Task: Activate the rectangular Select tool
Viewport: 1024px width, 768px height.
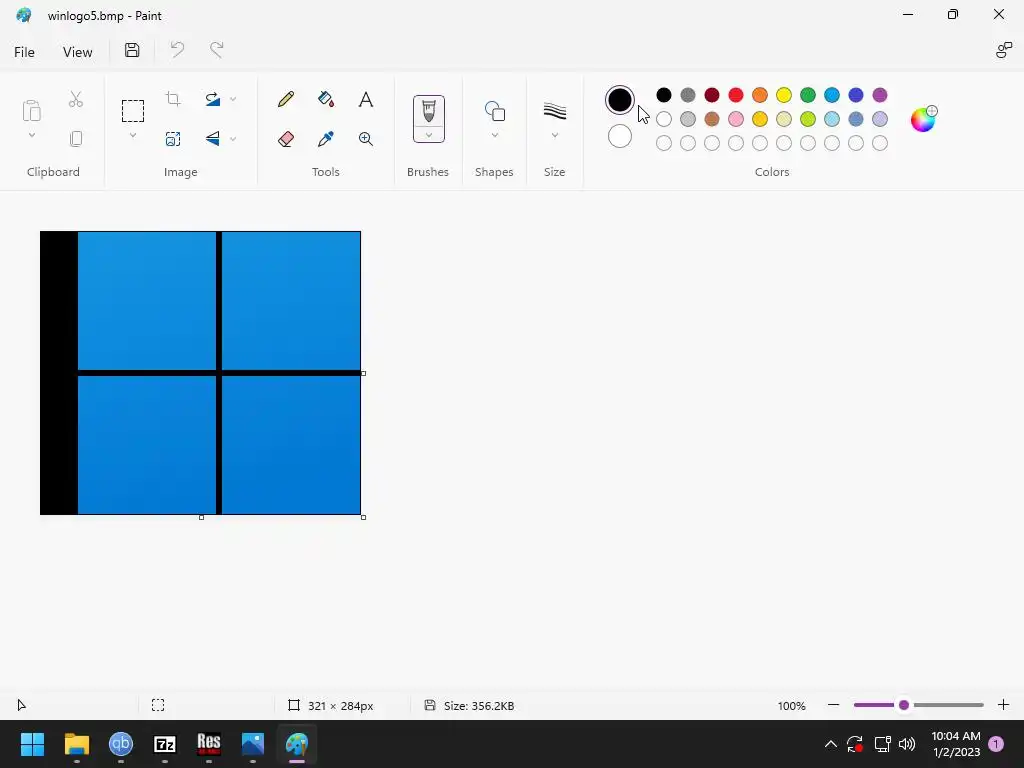Action: pos(133,111)
